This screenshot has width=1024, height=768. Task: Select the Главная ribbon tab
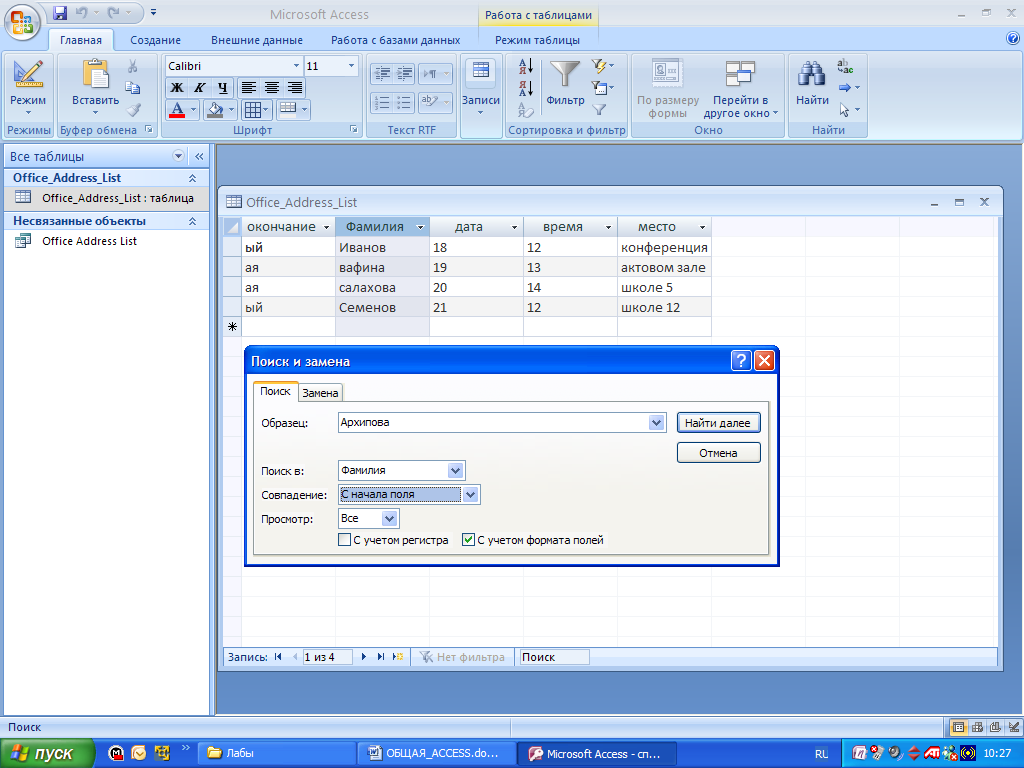pyautogui.click(x=81, y=40)
